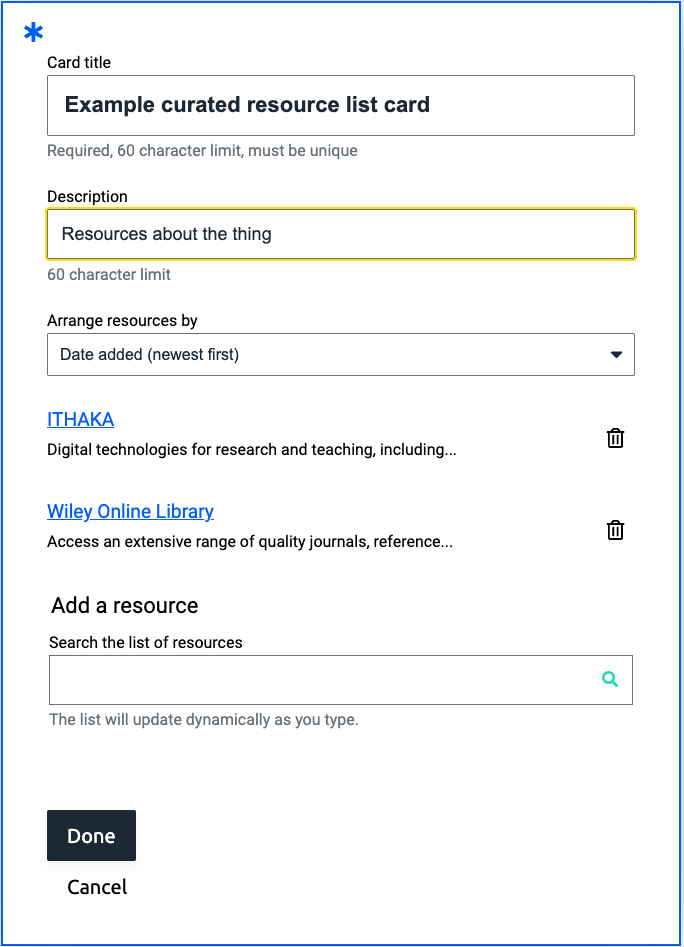Click the blue asterisk symbol
Viewport: 684px width, 947px height.
(33, 31)
